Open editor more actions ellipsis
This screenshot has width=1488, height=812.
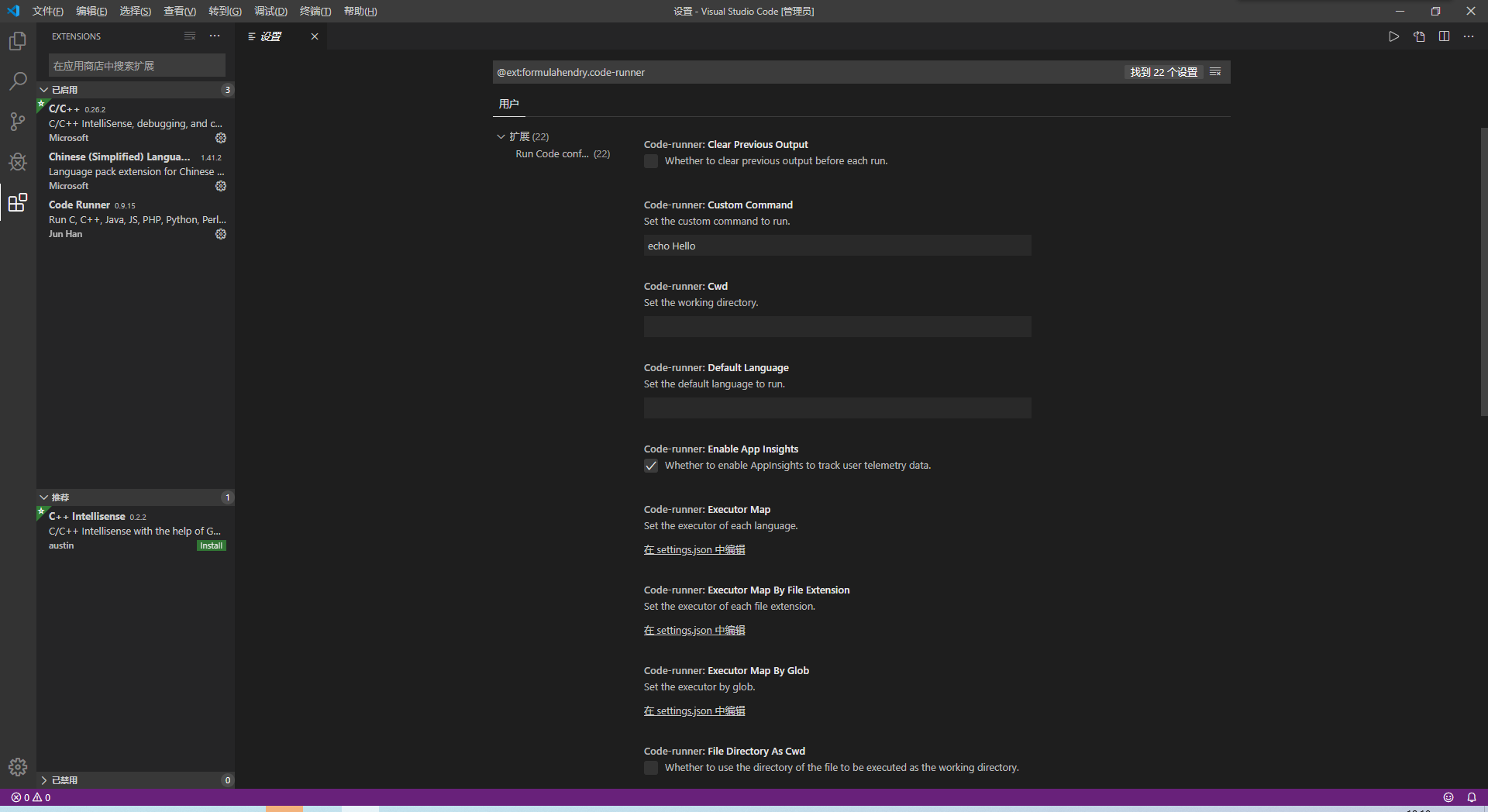pyautogui.click(x=1469, y=36)
